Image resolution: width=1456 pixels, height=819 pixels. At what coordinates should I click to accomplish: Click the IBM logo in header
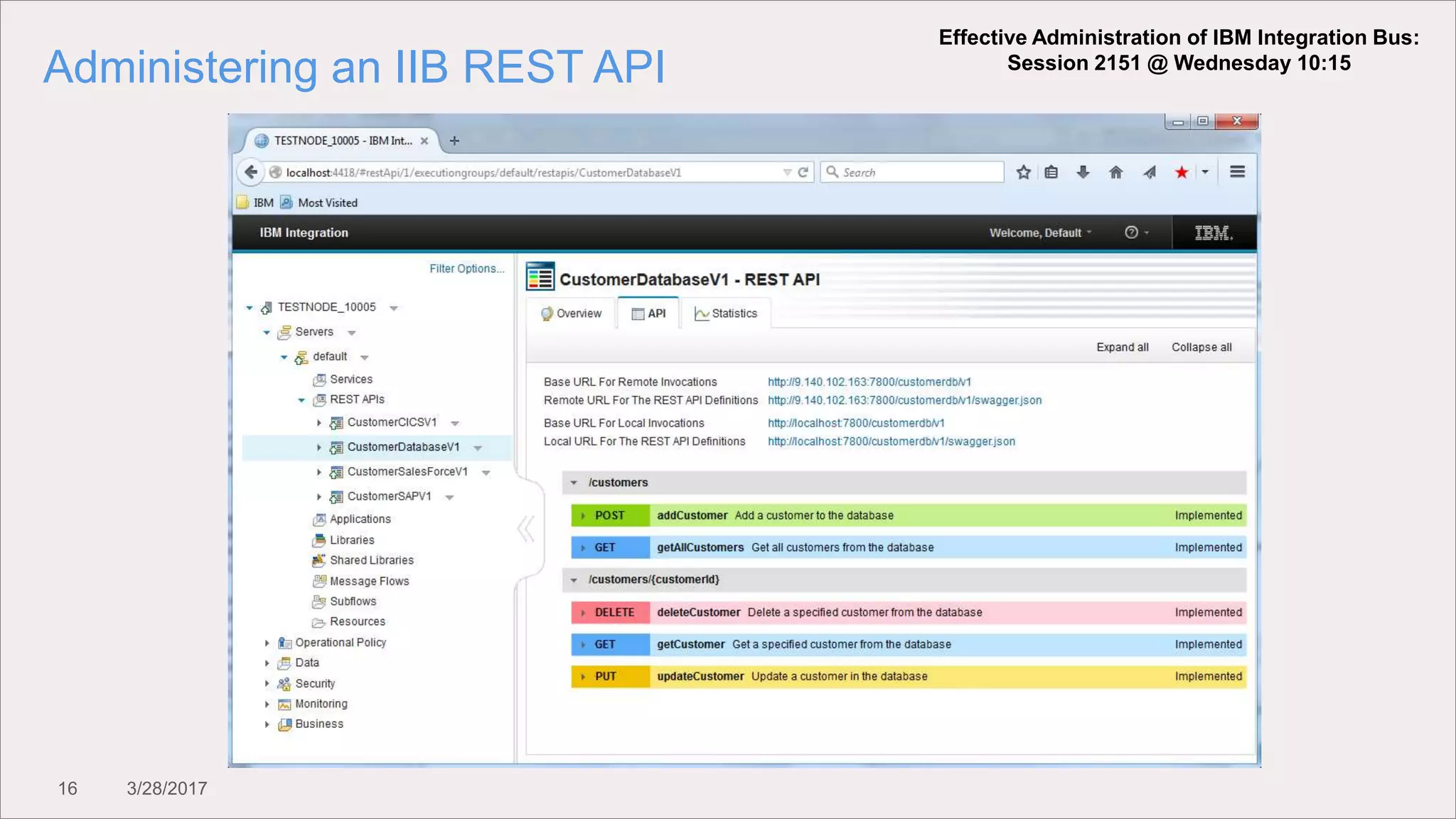1214,232
